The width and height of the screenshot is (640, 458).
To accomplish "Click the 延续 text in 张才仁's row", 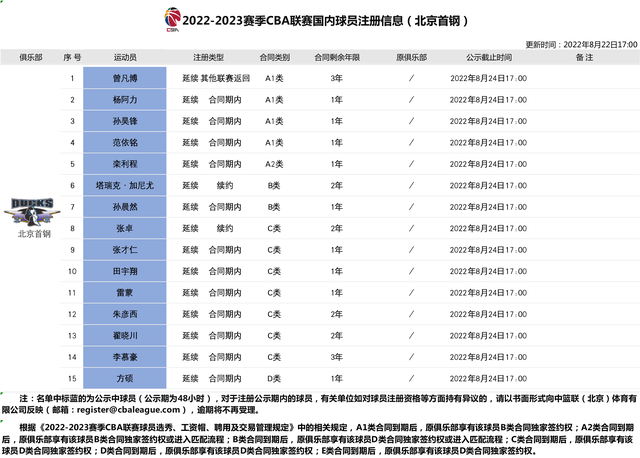I will click(x=190, y=250).
